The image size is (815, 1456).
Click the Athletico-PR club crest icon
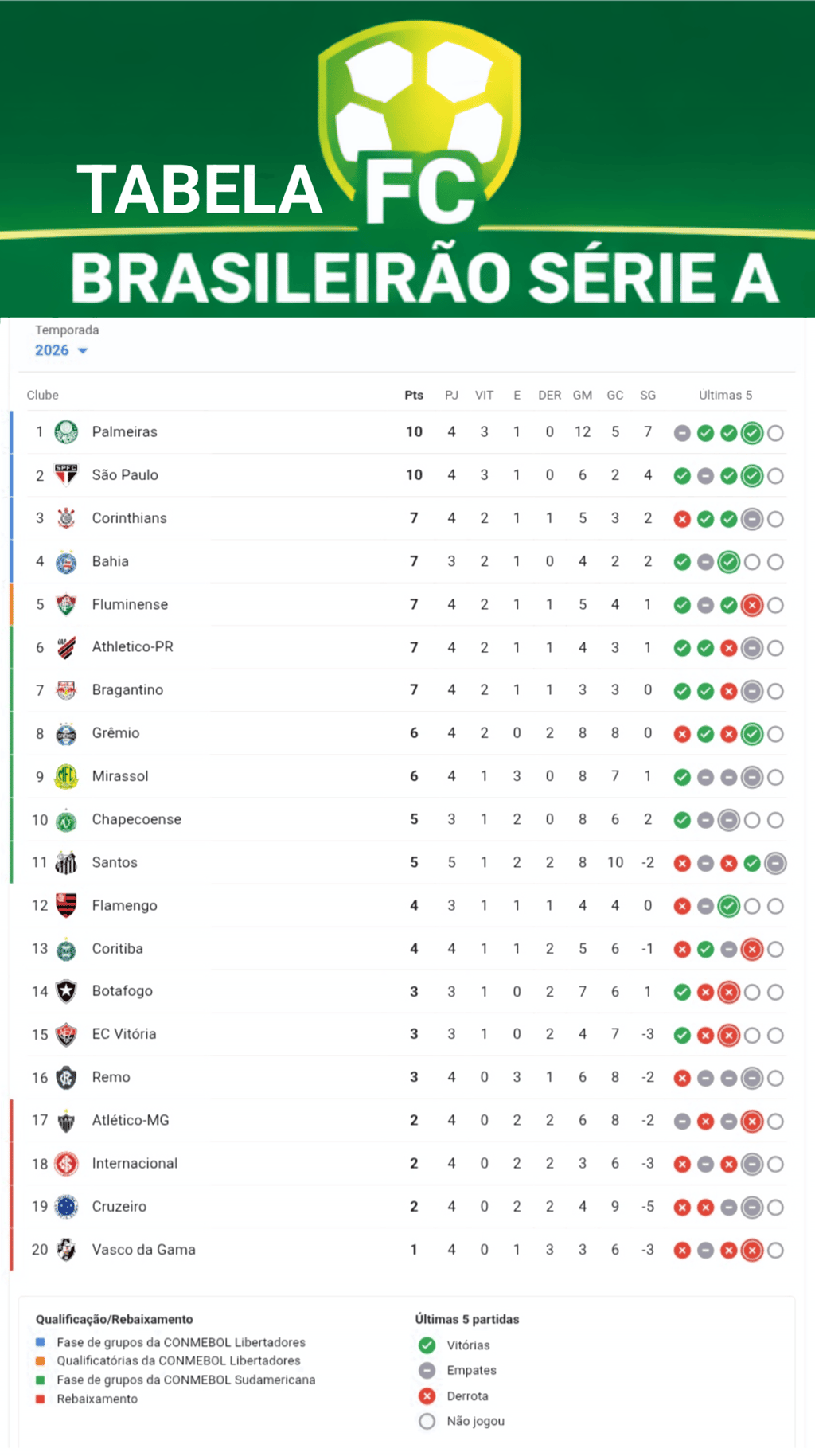(66, 647)
